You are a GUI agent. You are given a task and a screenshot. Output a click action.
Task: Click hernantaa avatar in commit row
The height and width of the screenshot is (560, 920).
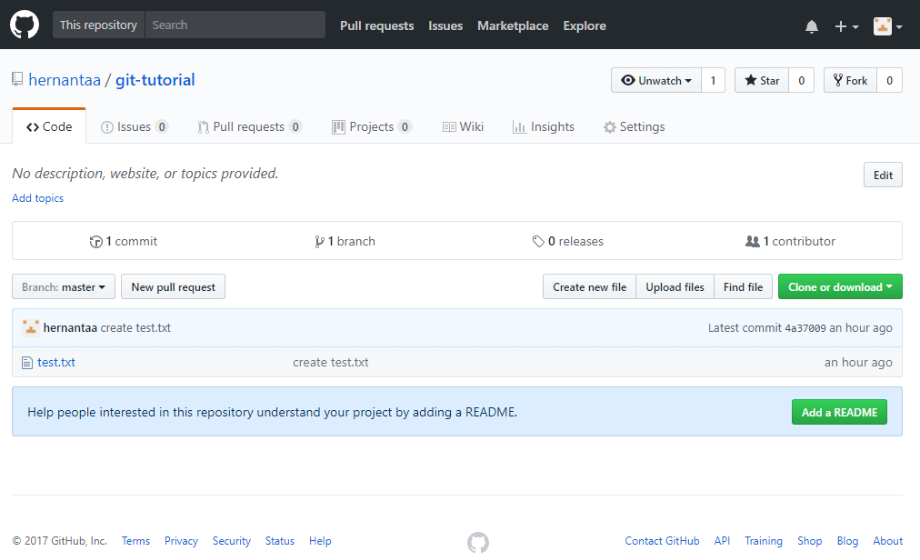[x=31, y=328]
